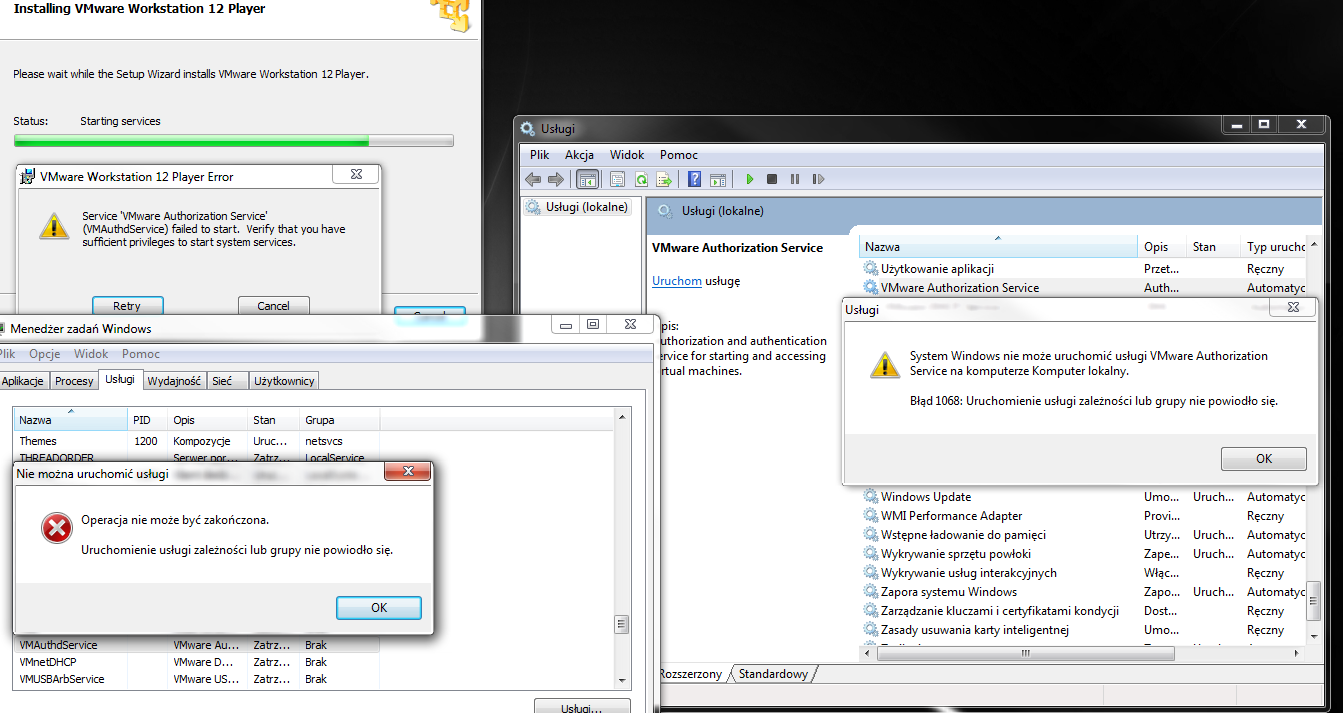Click the restart service toolbar icon
1343x713 pixels.
click(x=818, y=179)
